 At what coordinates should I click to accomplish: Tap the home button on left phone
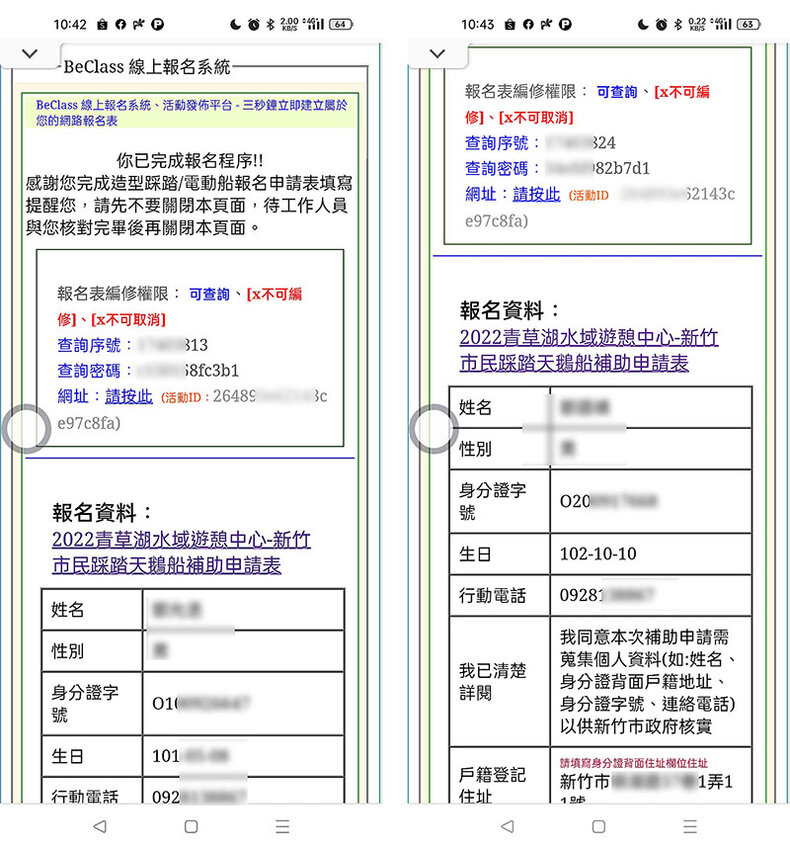pyautogui.click(x=191, y=826)
